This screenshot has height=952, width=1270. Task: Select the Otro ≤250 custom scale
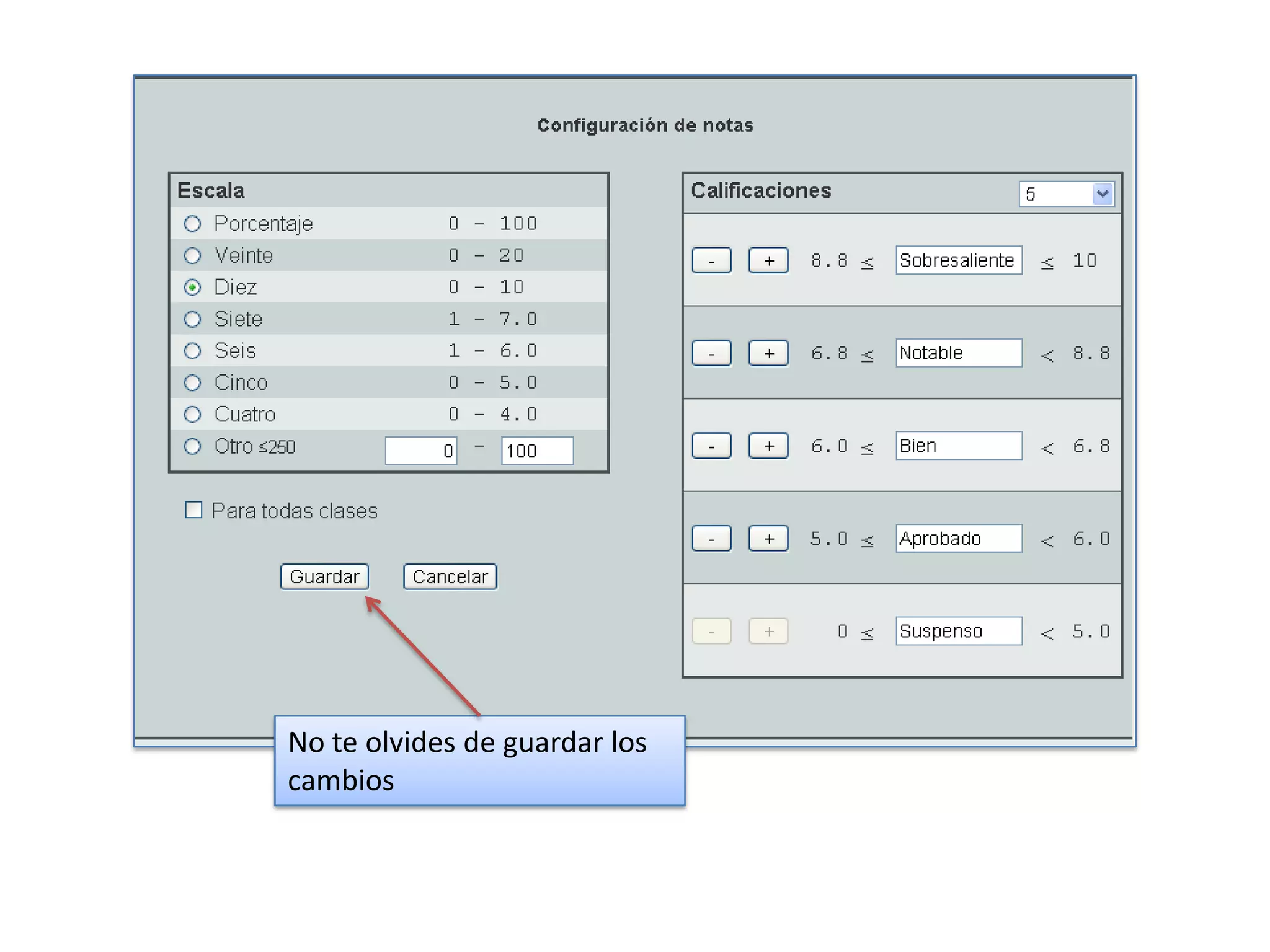[x=193, y=446]
